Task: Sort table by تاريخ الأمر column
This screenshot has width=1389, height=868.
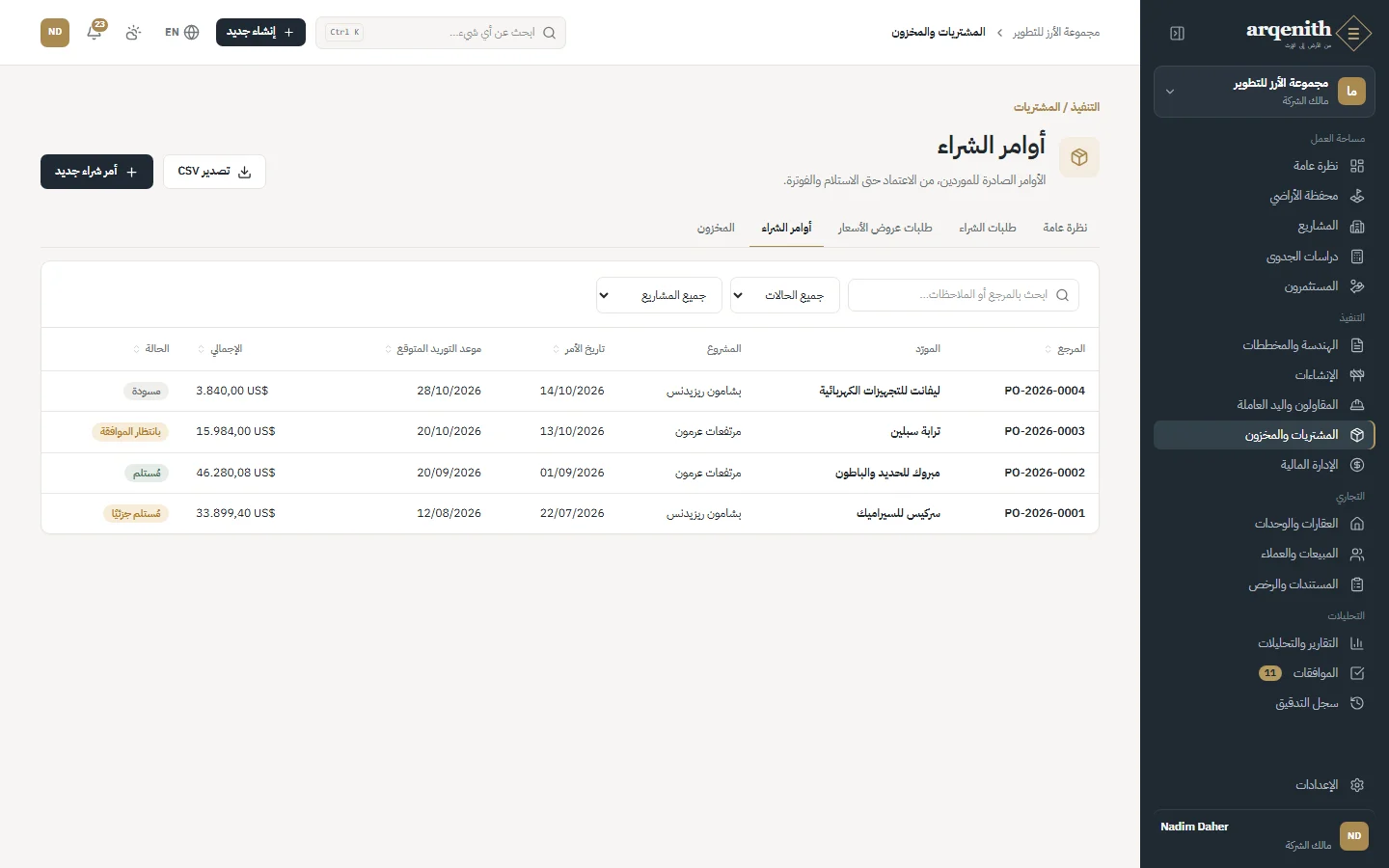Action: click(579, 349)
